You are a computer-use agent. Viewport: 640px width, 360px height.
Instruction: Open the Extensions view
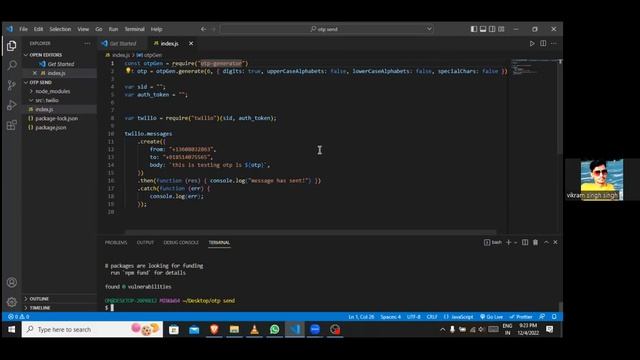(12, 125)
